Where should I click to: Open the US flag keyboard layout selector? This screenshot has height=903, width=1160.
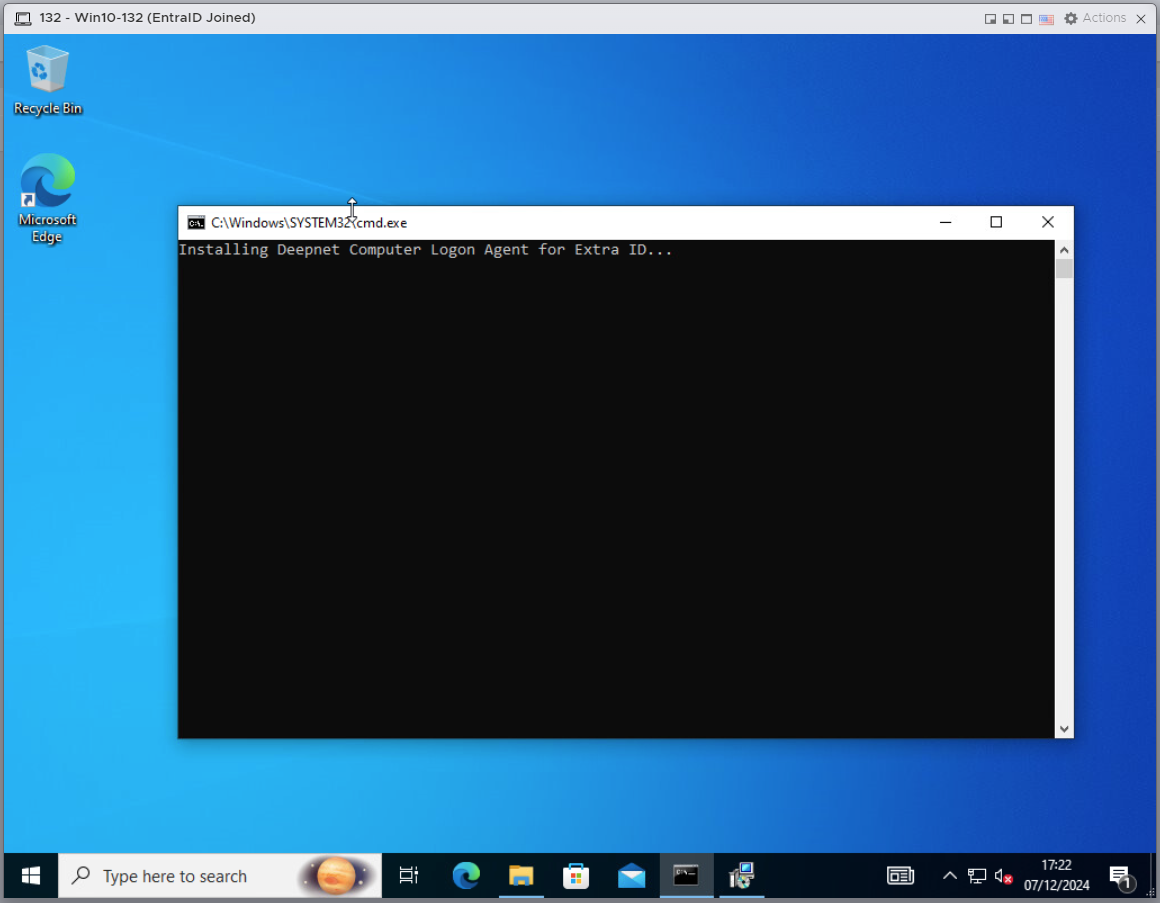click(x=1046, y=19)
